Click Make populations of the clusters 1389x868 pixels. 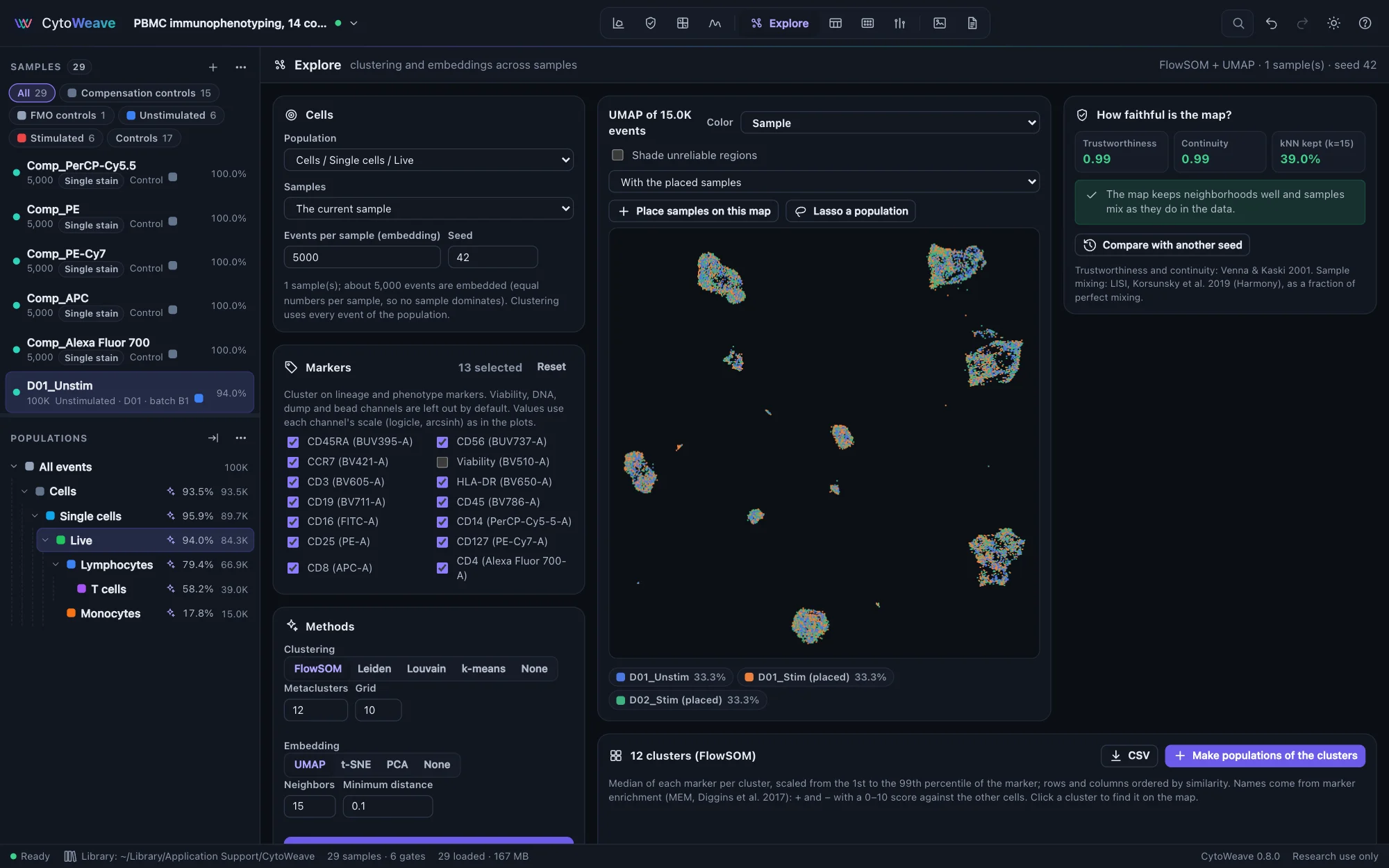tap(1265, 756)
